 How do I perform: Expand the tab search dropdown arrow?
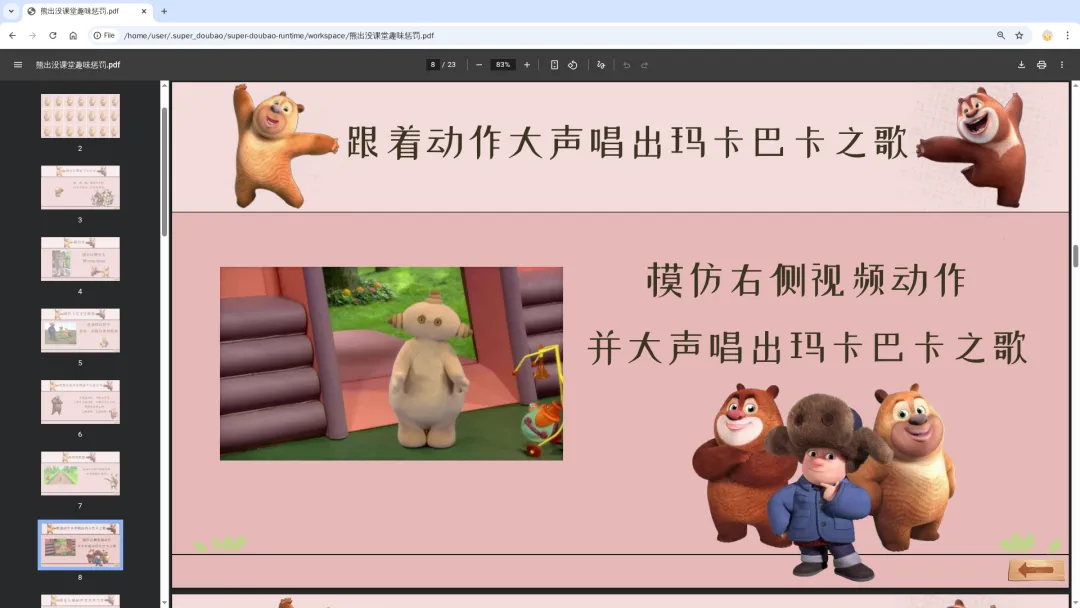coord(11,11)
